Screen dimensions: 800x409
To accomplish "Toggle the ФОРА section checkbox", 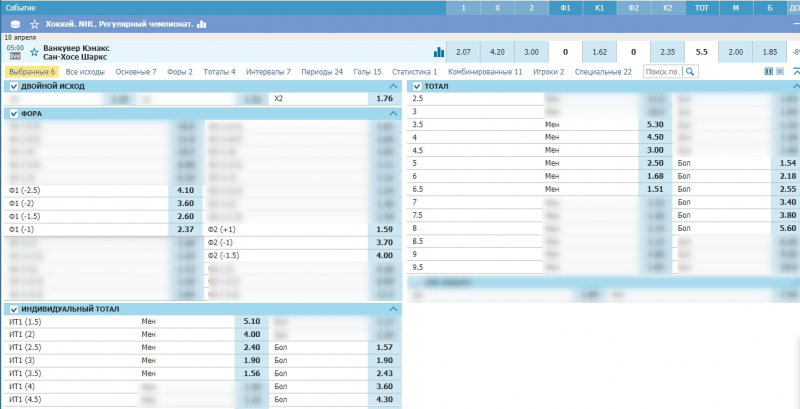I will click(14, 114).
